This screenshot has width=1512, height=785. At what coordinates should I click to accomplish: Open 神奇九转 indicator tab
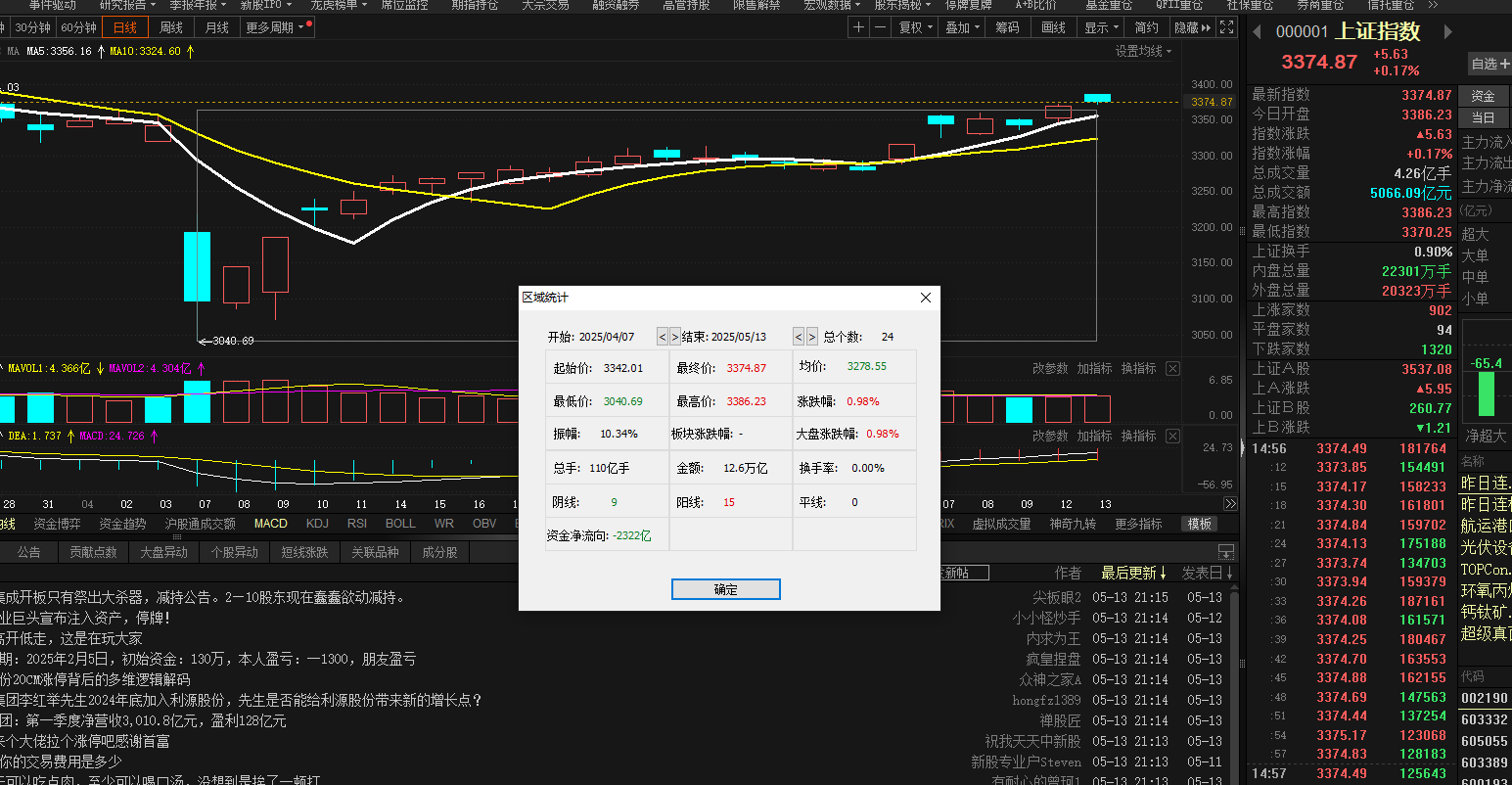(1074, 524)
